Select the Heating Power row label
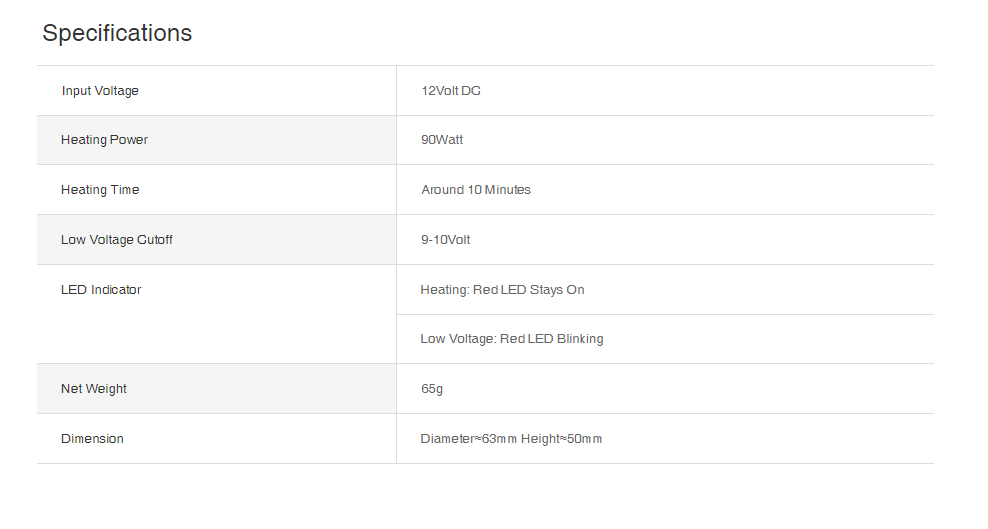988x529 pixels. click(x=104, y=140)
